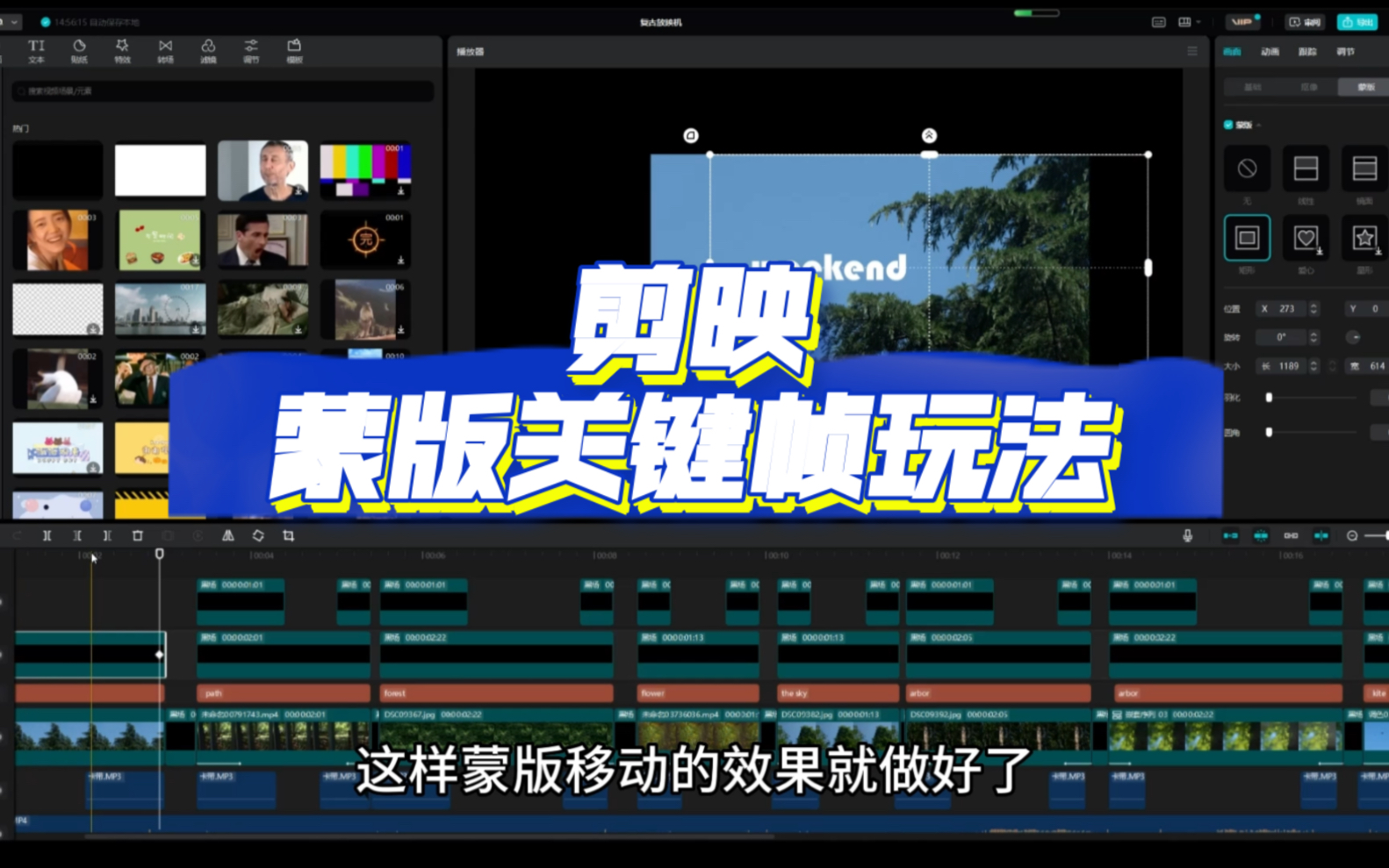
Task: Click the search materials input field
Action: click(x=223, y=91)
